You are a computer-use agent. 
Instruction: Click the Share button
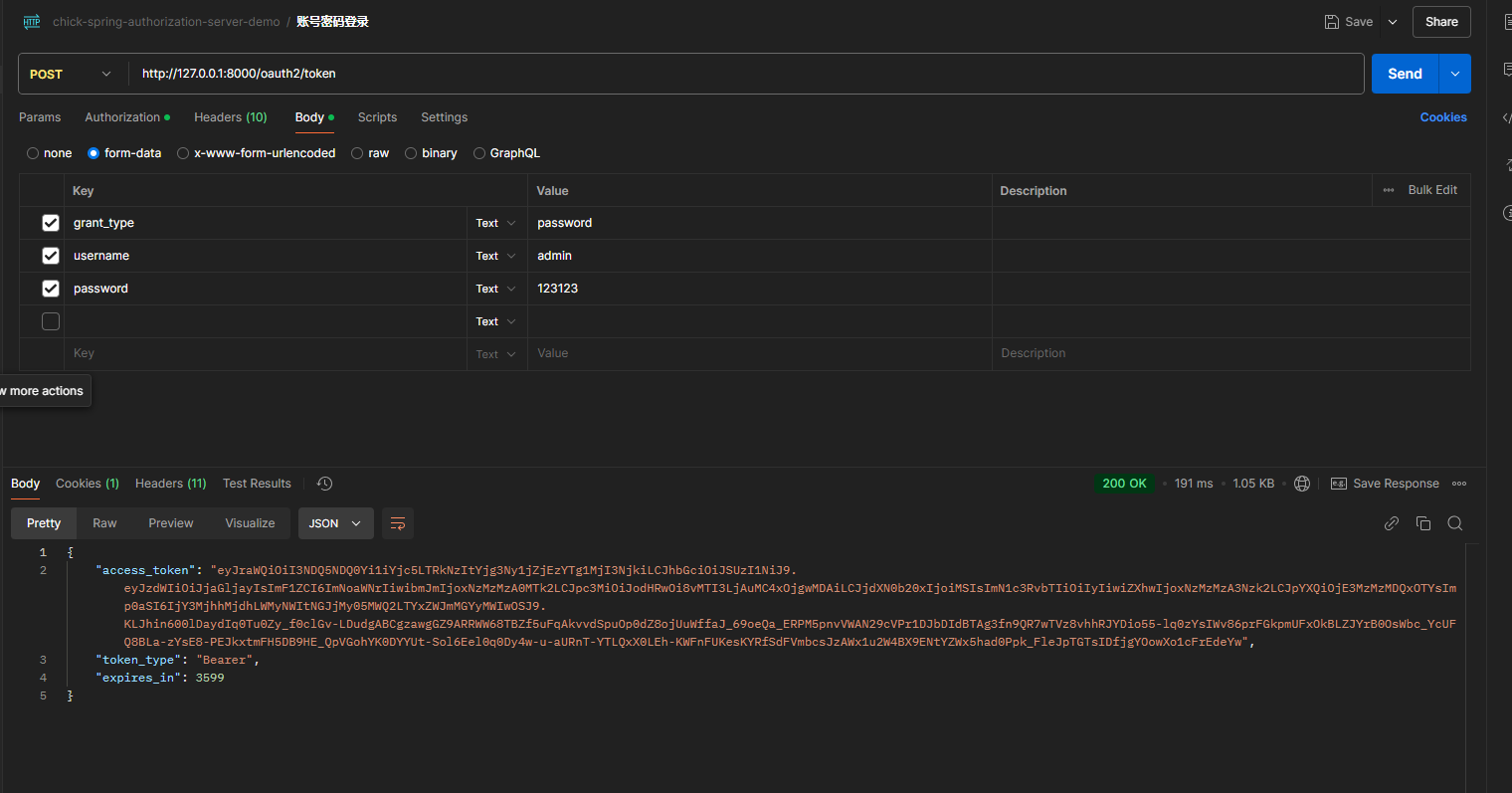pyautogui.click(x=1441, y=22)
